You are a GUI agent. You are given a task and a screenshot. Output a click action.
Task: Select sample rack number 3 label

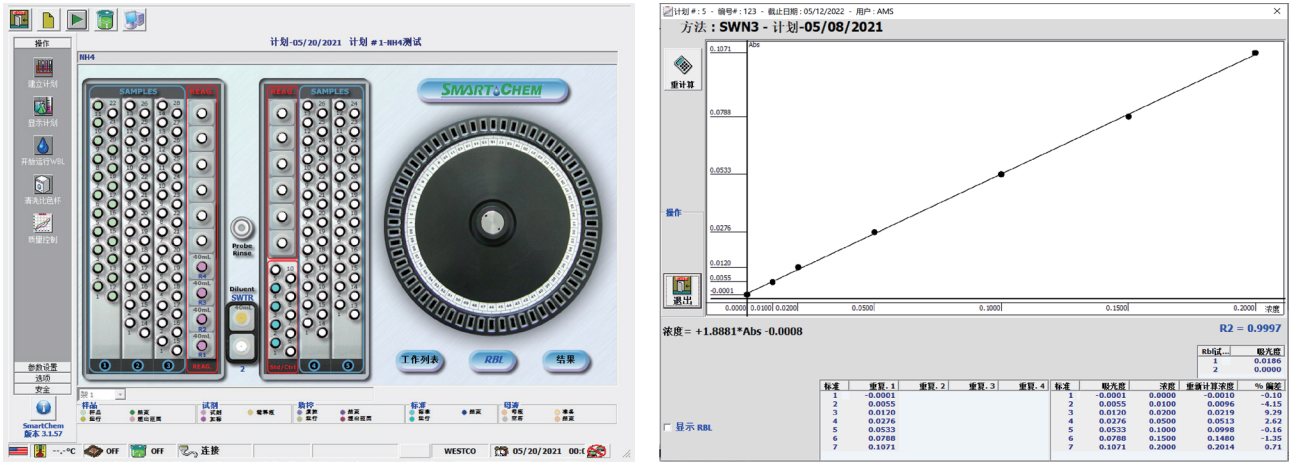(168, 366)
